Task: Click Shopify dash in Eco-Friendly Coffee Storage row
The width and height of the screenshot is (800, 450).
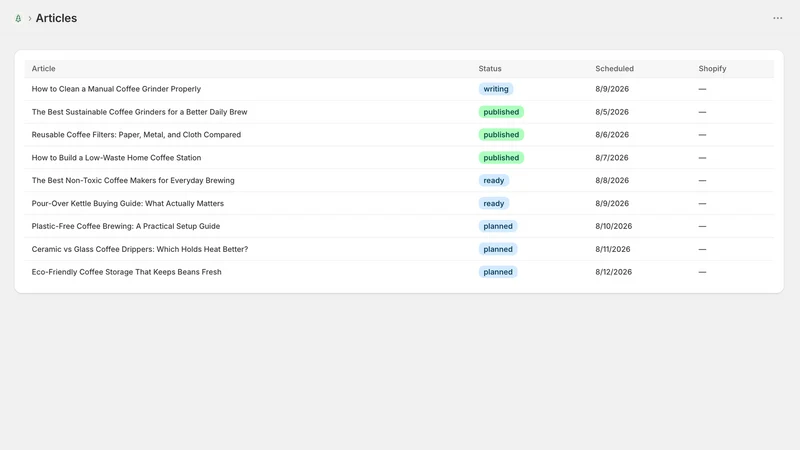Action: 703,272
